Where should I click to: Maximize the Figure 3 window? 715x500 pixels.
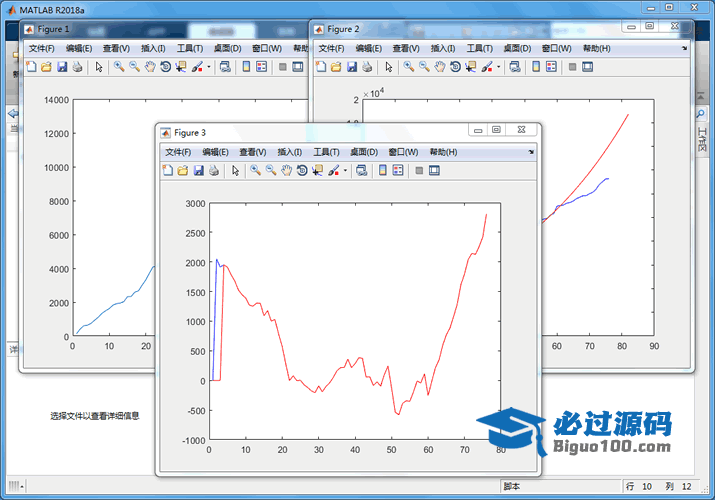coord(496,130)
